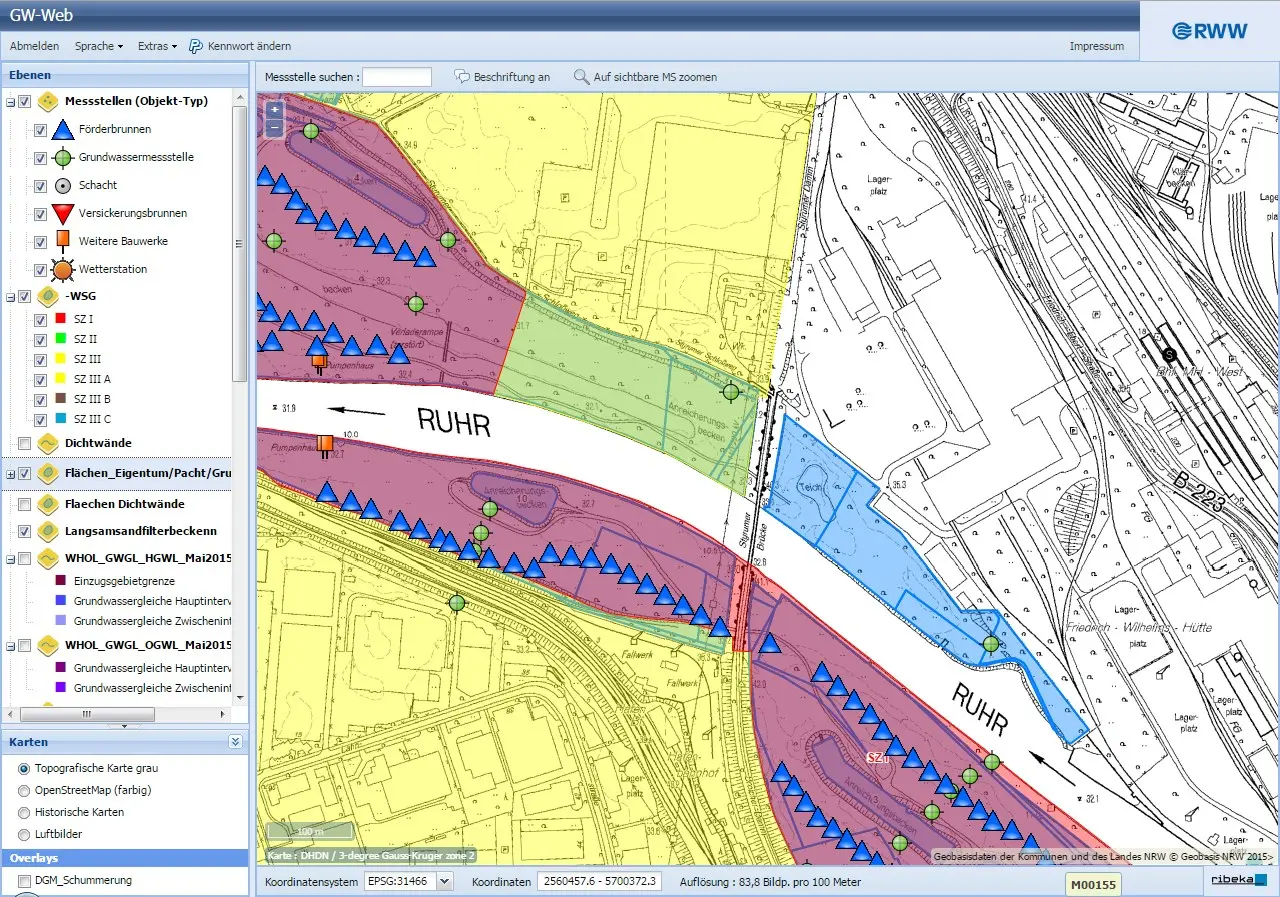Click the Versickerungsbrunnen red triangle legend icon
This screenshot has height=897, width=1280.
click(x=62, y=213)
